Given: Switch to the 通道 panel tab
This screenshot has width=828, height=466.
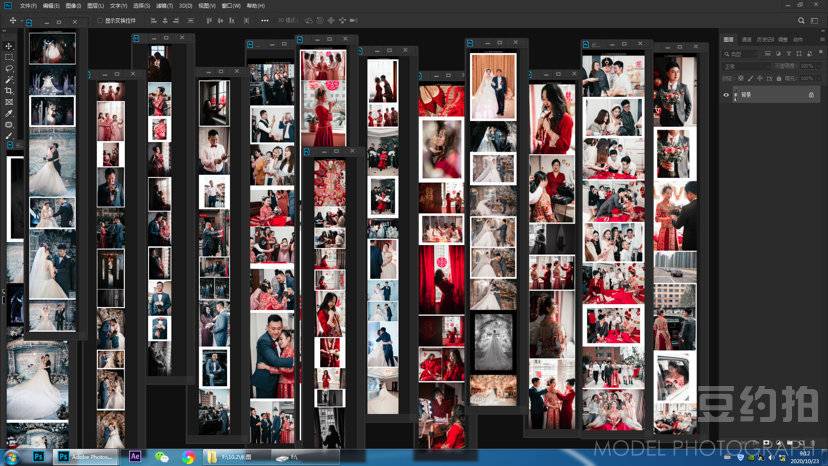Looking at the screenshot, I should [747, 40].
